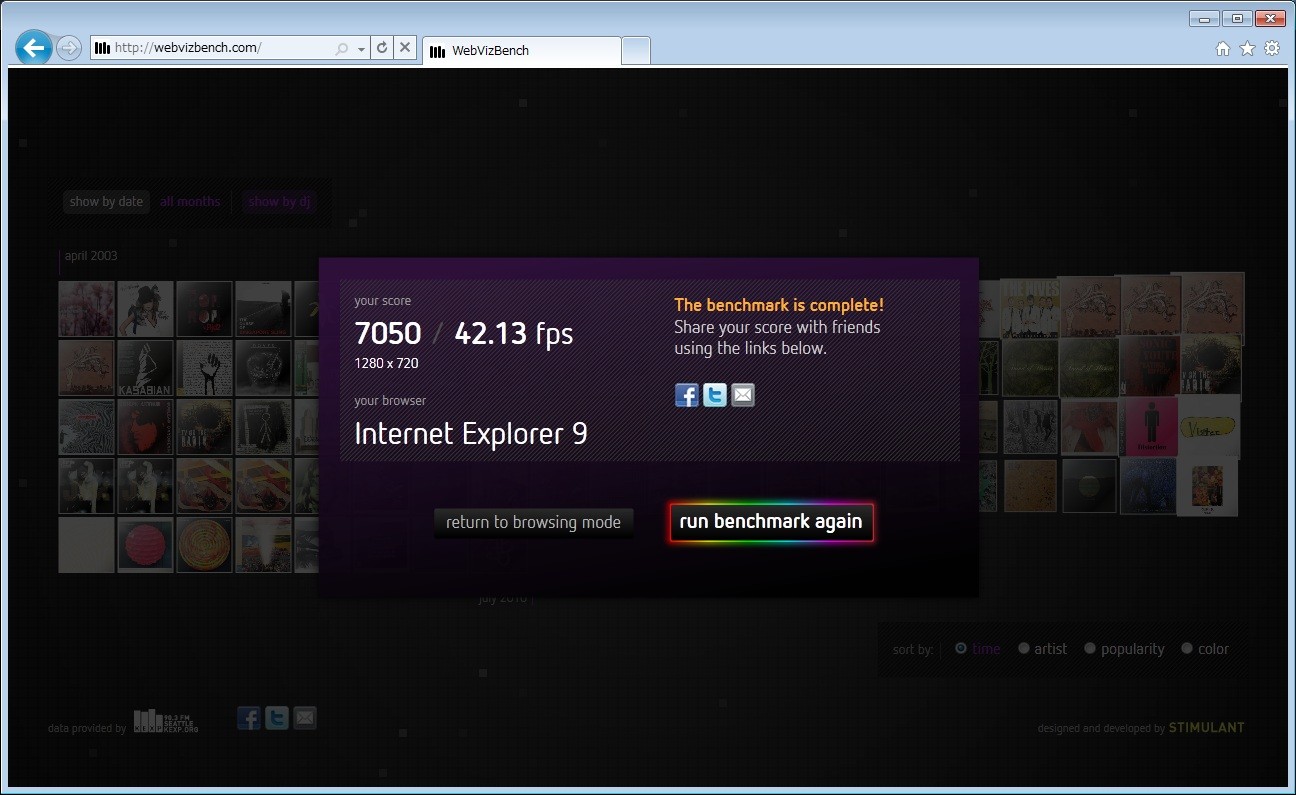Viewport: 1296px width, 795px height.
Task: Open the KASABIAN album cover
Action: coord(145,368)
